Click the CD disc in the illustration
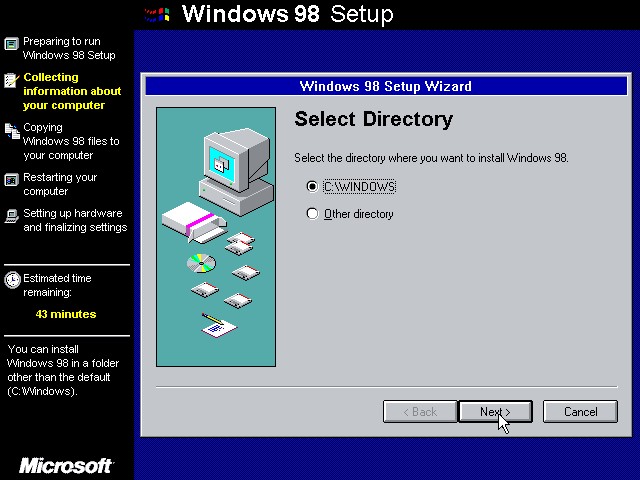640x480 pixels. coord(201,263)
